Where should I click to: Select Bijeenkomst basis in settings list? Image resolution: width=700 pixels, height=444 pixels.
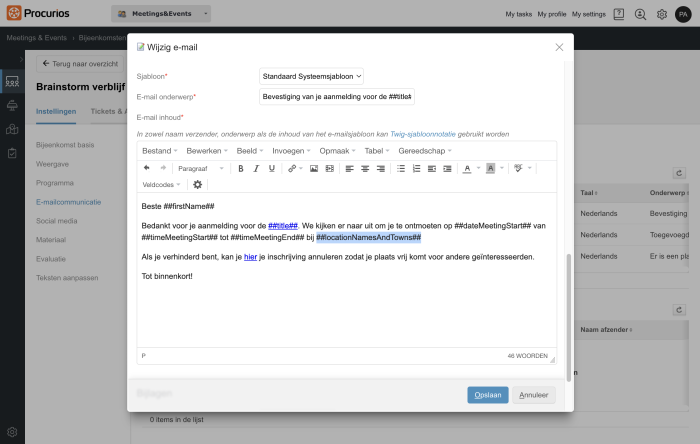click(x=65, y=145)
